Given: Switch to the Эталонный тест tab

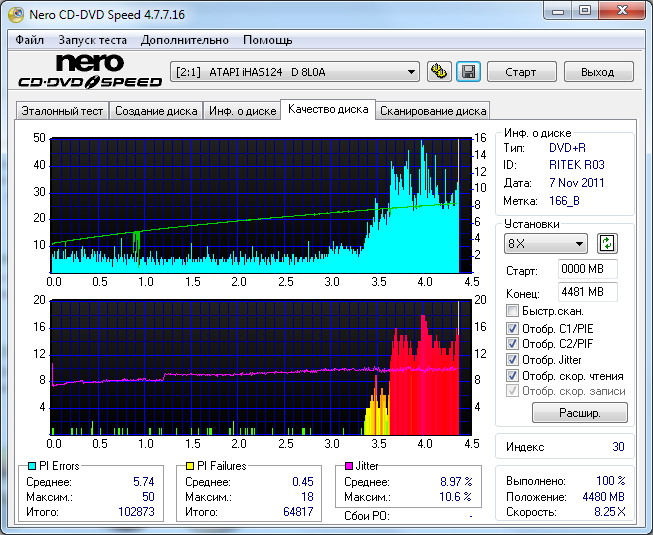Looking at the screenshot, I should pos(62,111).
